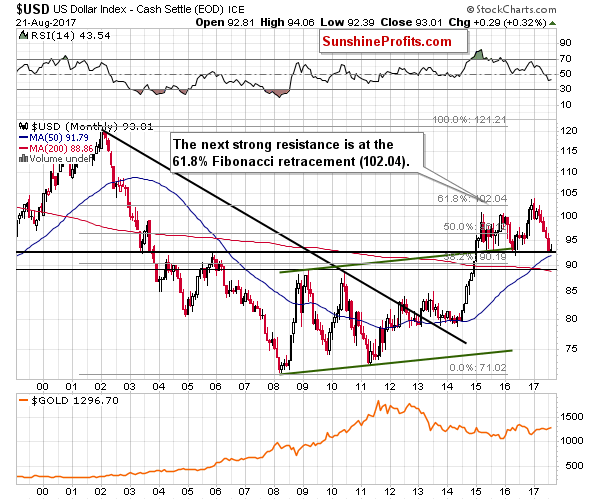
Task: Click the 0.0%: 71.02 Fibonacci label
Action: click(x=478, y=368)
